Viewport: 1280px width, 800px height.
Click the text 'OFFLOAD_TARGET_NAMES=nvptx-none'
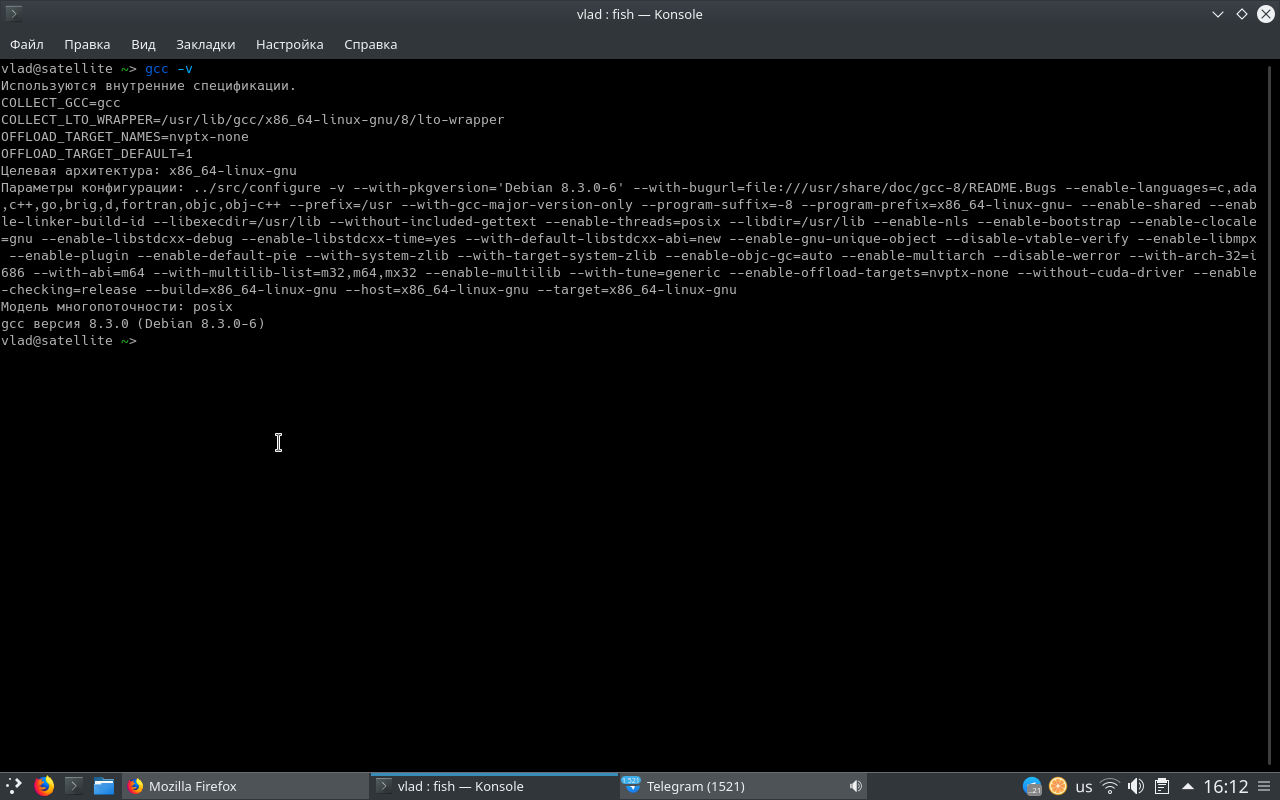pos(125,137)
